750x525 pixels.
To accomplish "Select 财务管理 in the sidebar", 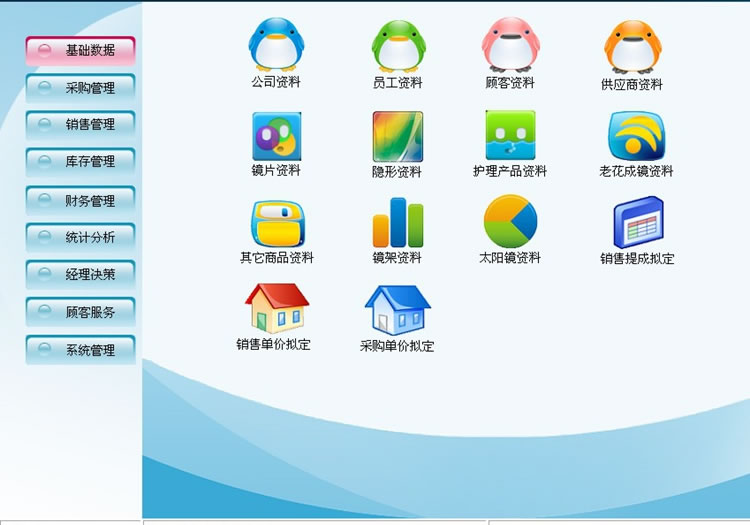I will pyautogui.click(x=80, y=200).
